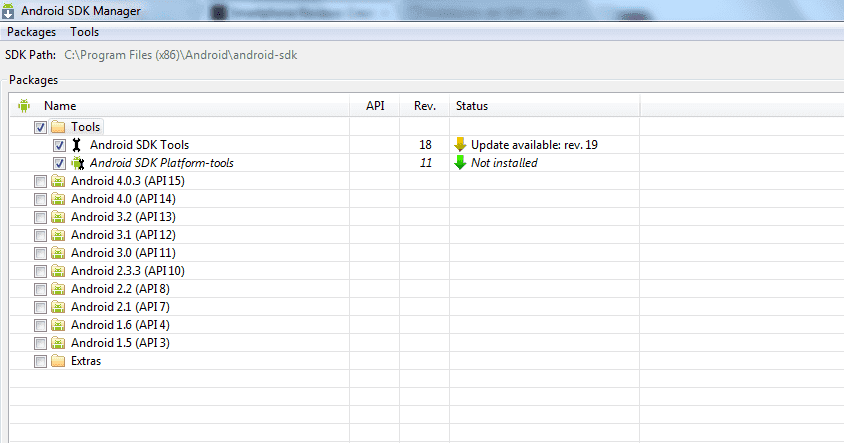Image resolution: width=844 pixels, height=443 pixels.
Task: Select the Android 2.1 (API 7) row label
Action: (x=120, y=307)
